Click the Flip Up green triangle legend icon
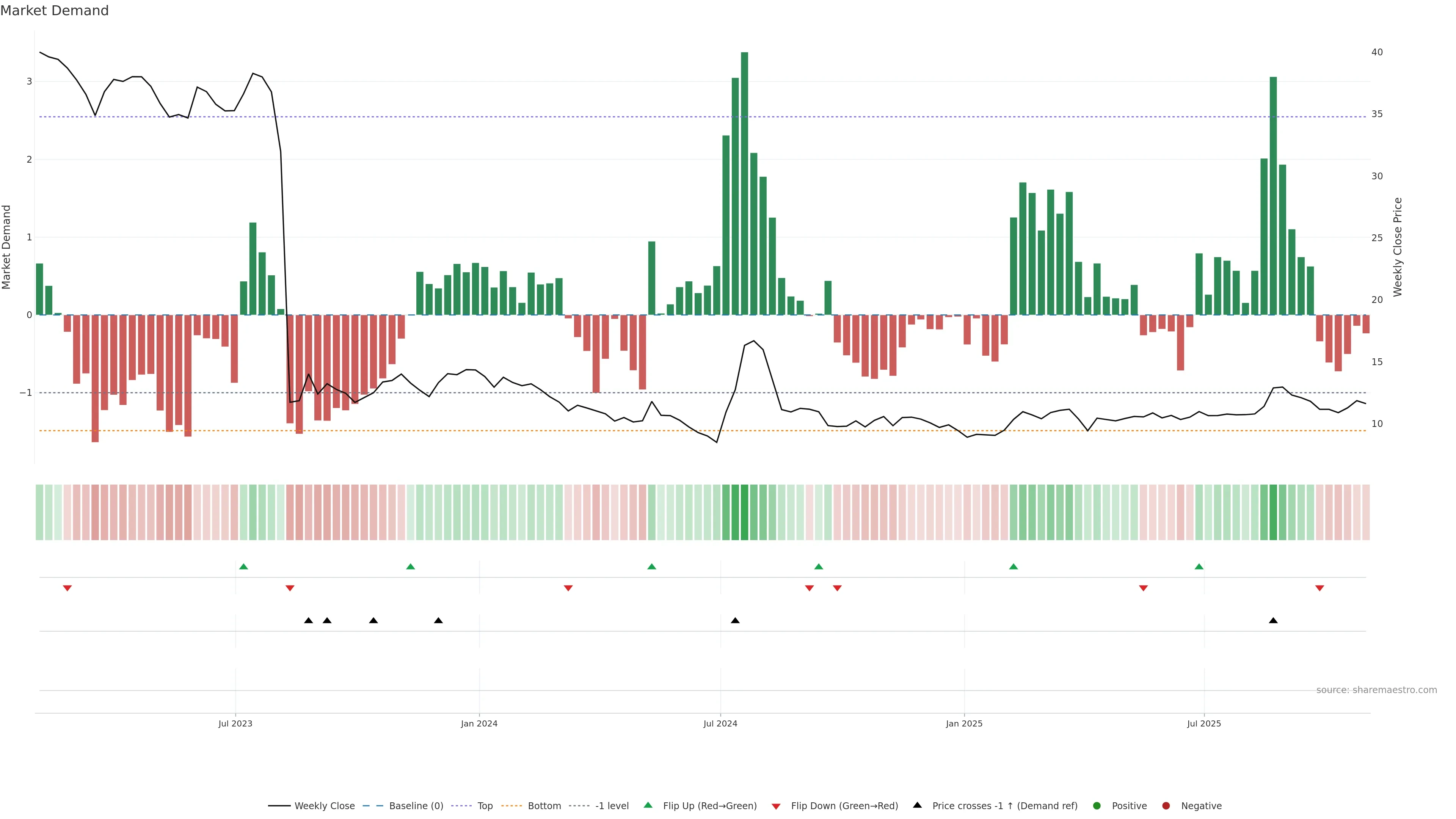 [x=648, y=805]
